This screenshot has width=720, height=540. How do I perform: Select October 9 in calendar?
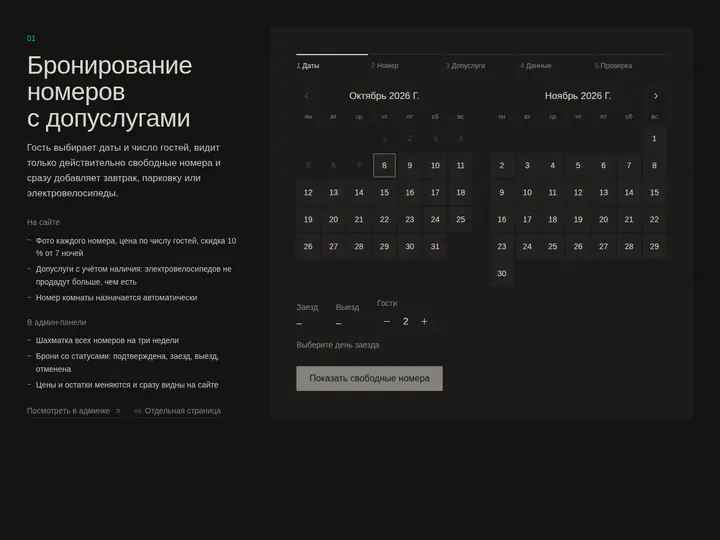[x=410, y=165]
